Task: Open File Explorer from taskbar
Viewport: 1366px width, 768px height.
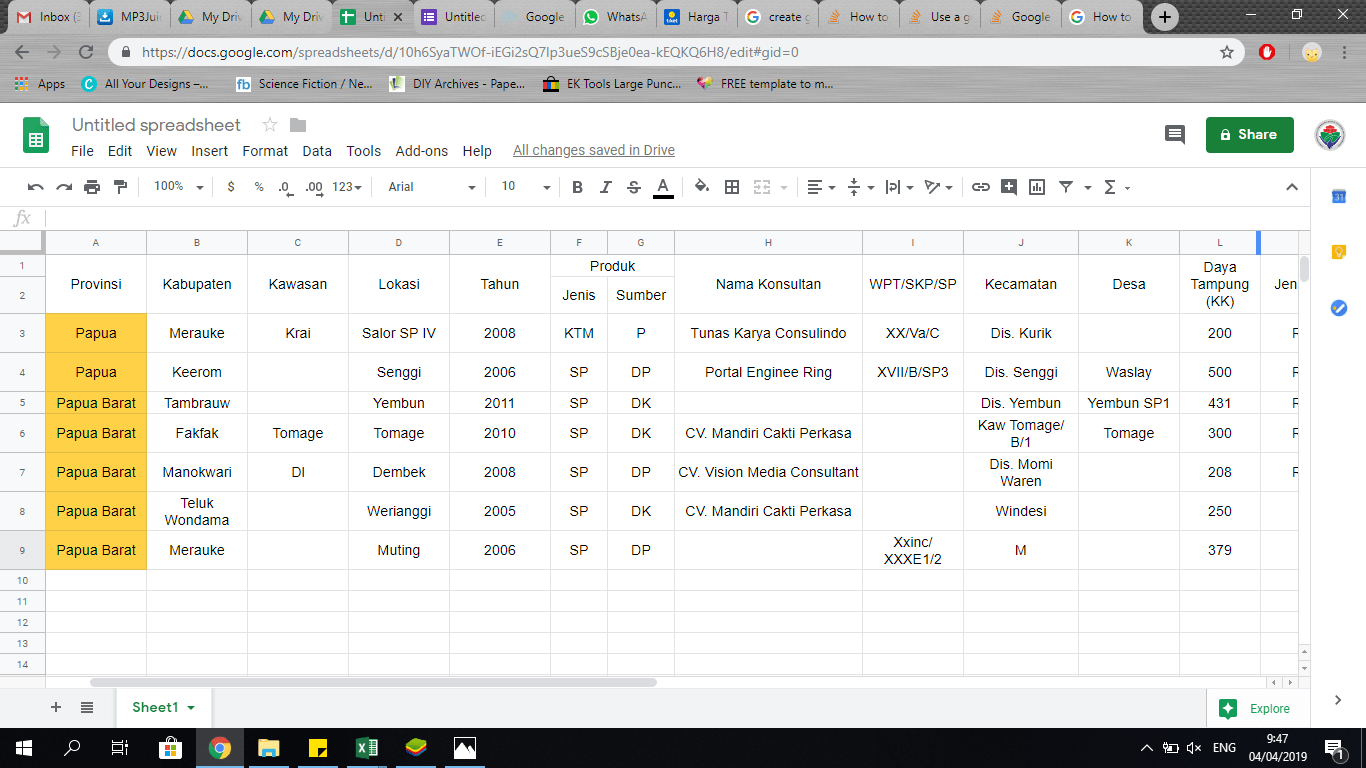Action: coord(269,748)
